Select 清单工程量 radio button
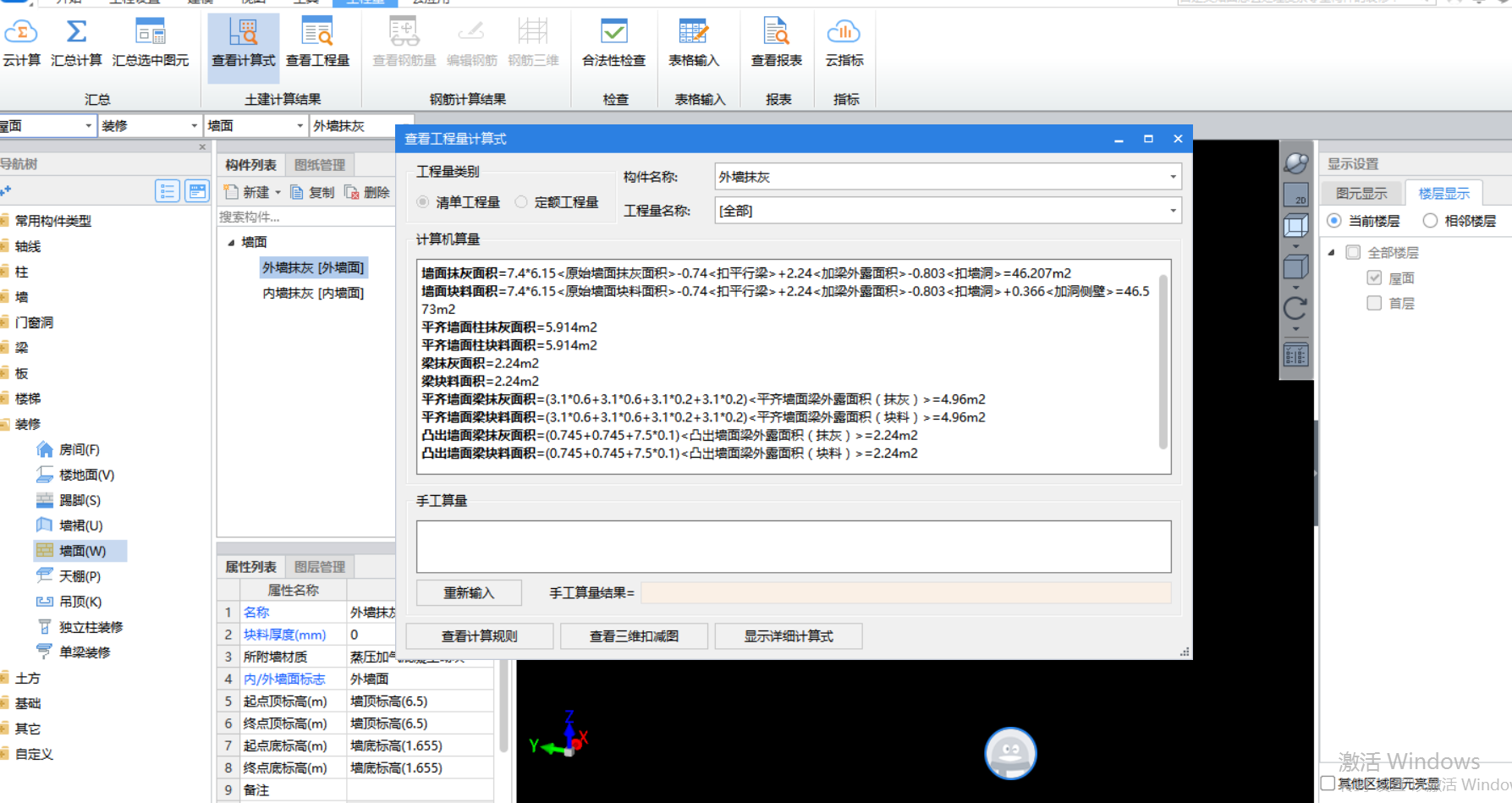 [x=423, y=202]
